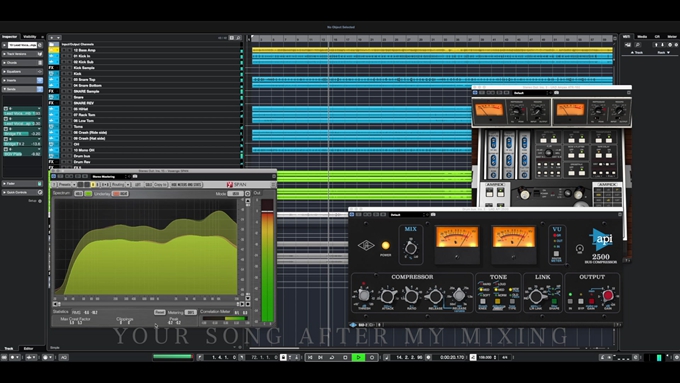The image size is (680, 383).
Task: Open SPAN spectrum mode settings gear
Action: (248, 193)
